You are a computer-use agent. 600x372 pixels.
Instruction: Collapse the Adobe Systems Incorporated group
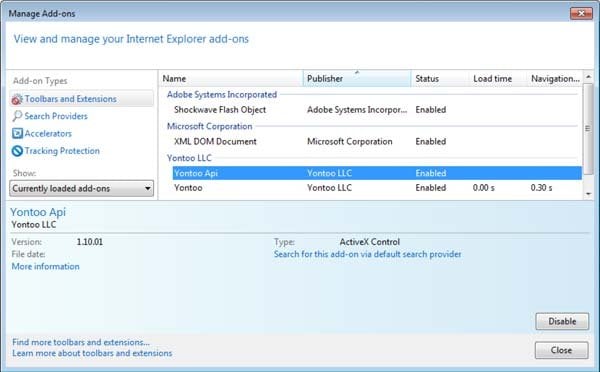click(222, 95)
